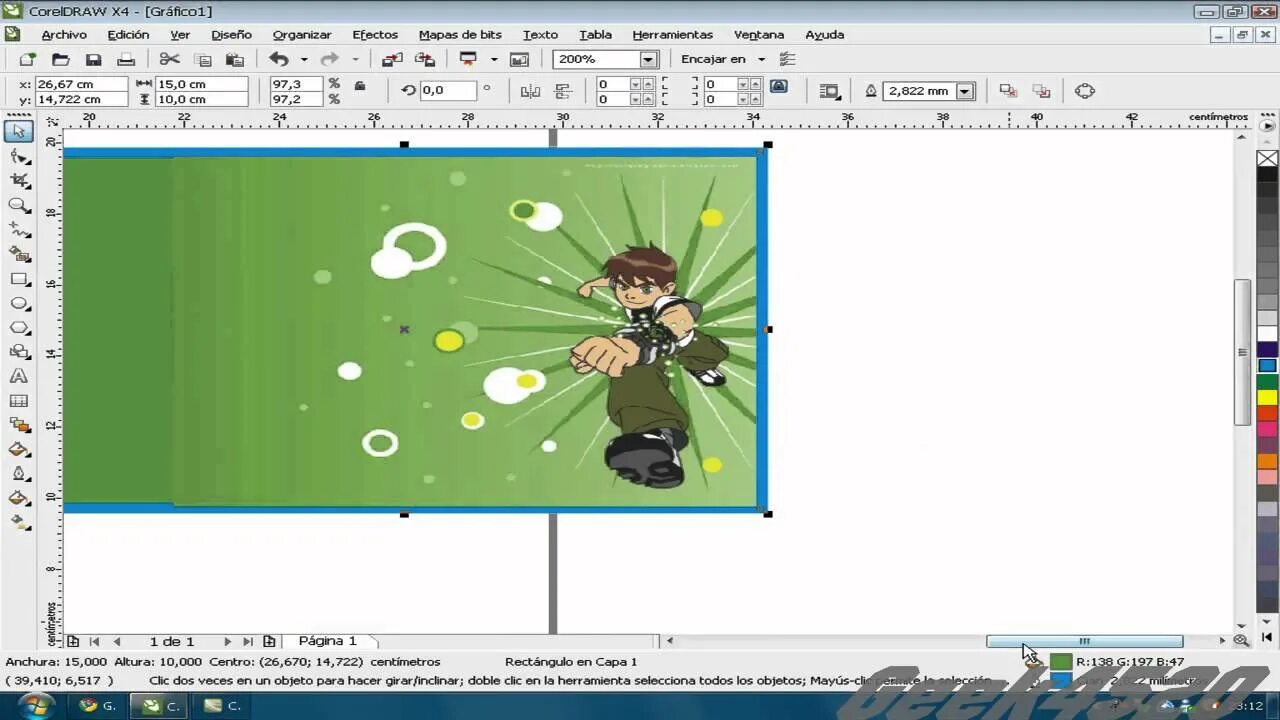Open the Ayuda menu
This screenshot has width=1280, height=720.
825,35
